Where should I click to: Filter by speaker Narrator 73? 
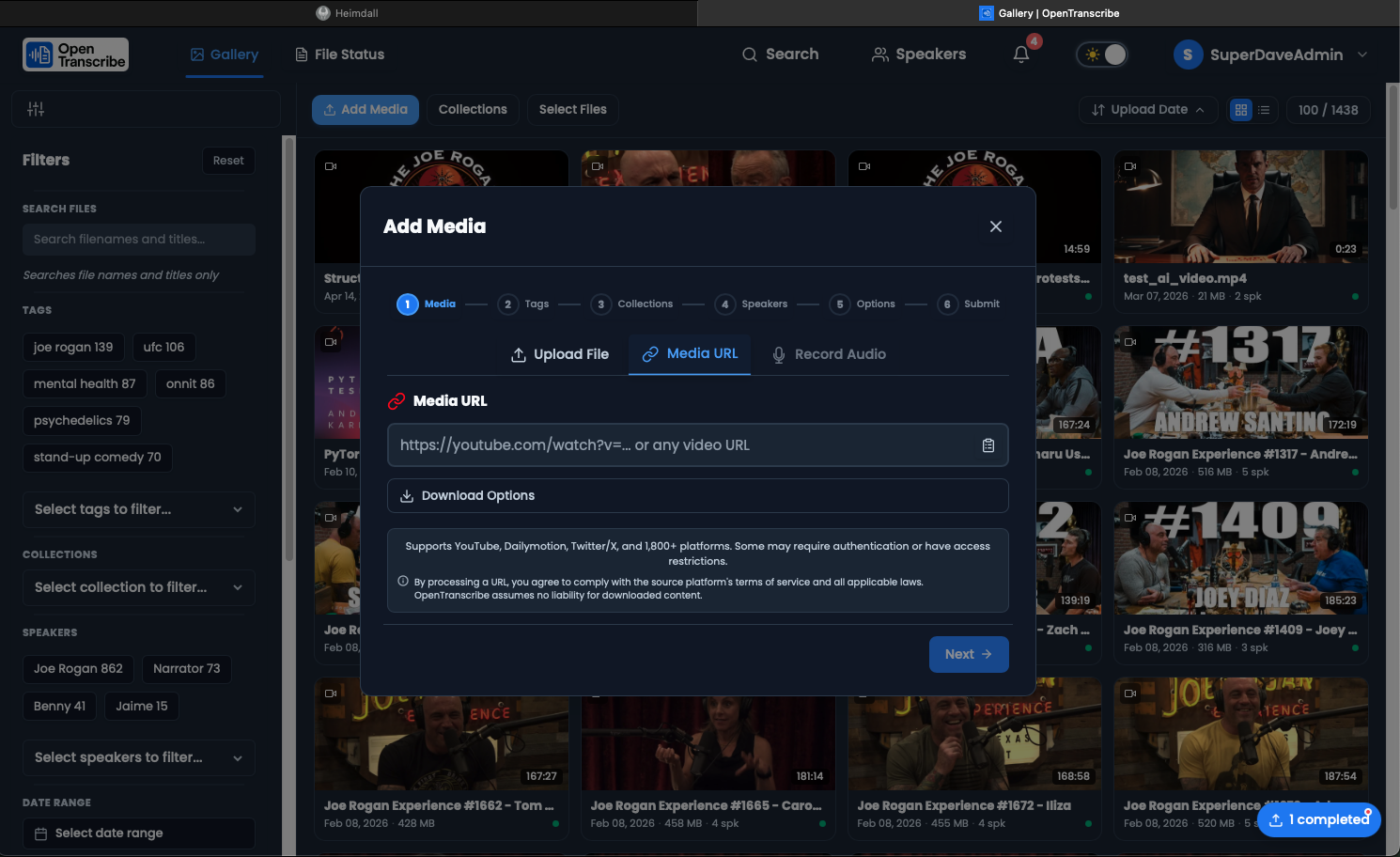187,669
